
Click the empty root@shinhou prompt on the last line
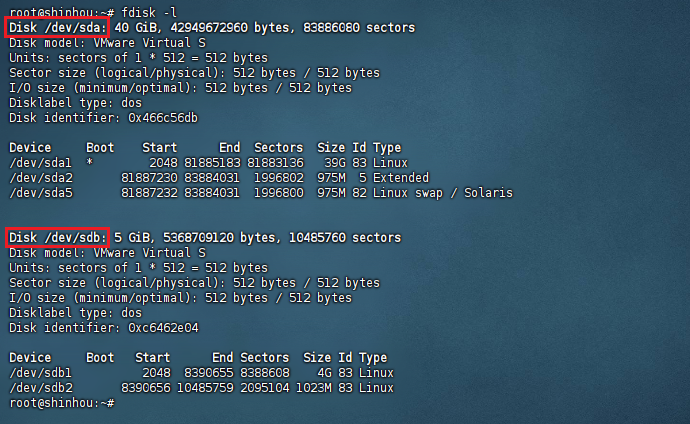coord(58,403)
